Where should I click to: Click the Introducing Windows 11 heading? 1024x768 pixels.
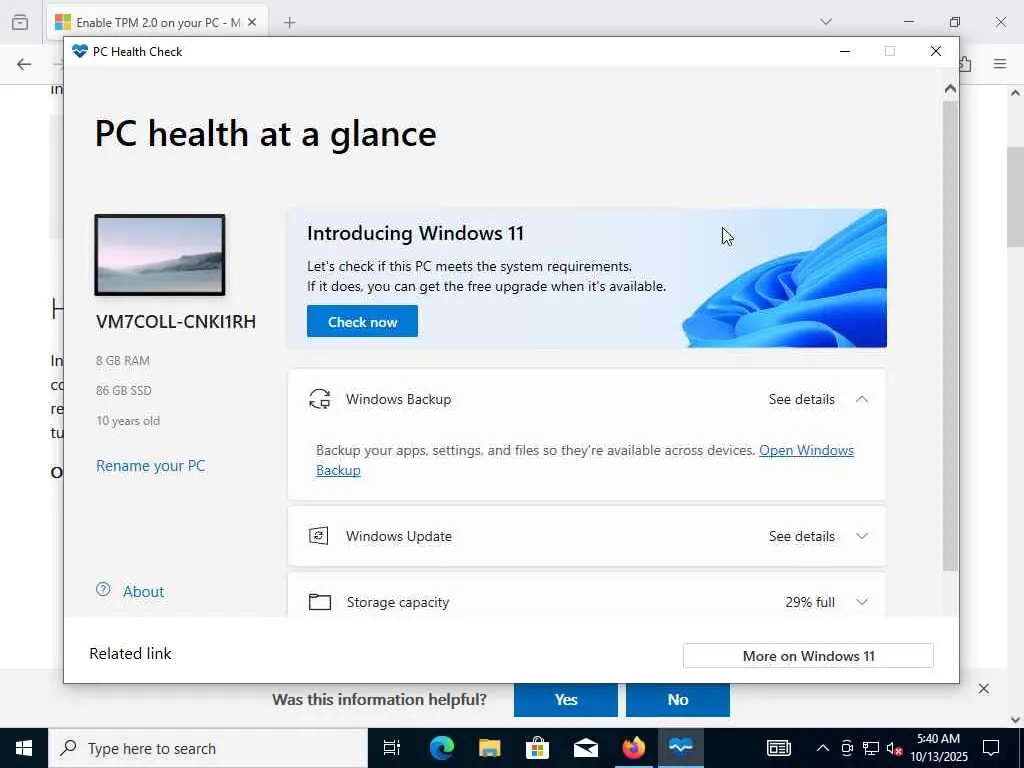click(415, 233)
